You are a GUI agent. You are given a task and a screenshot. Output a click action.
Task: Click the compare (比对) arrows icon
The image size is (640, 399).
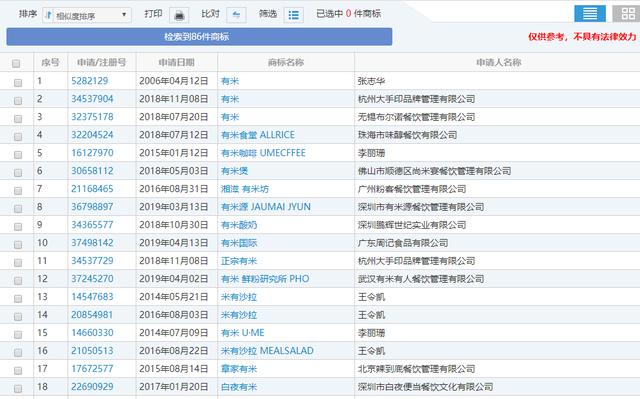pos(236,15)
